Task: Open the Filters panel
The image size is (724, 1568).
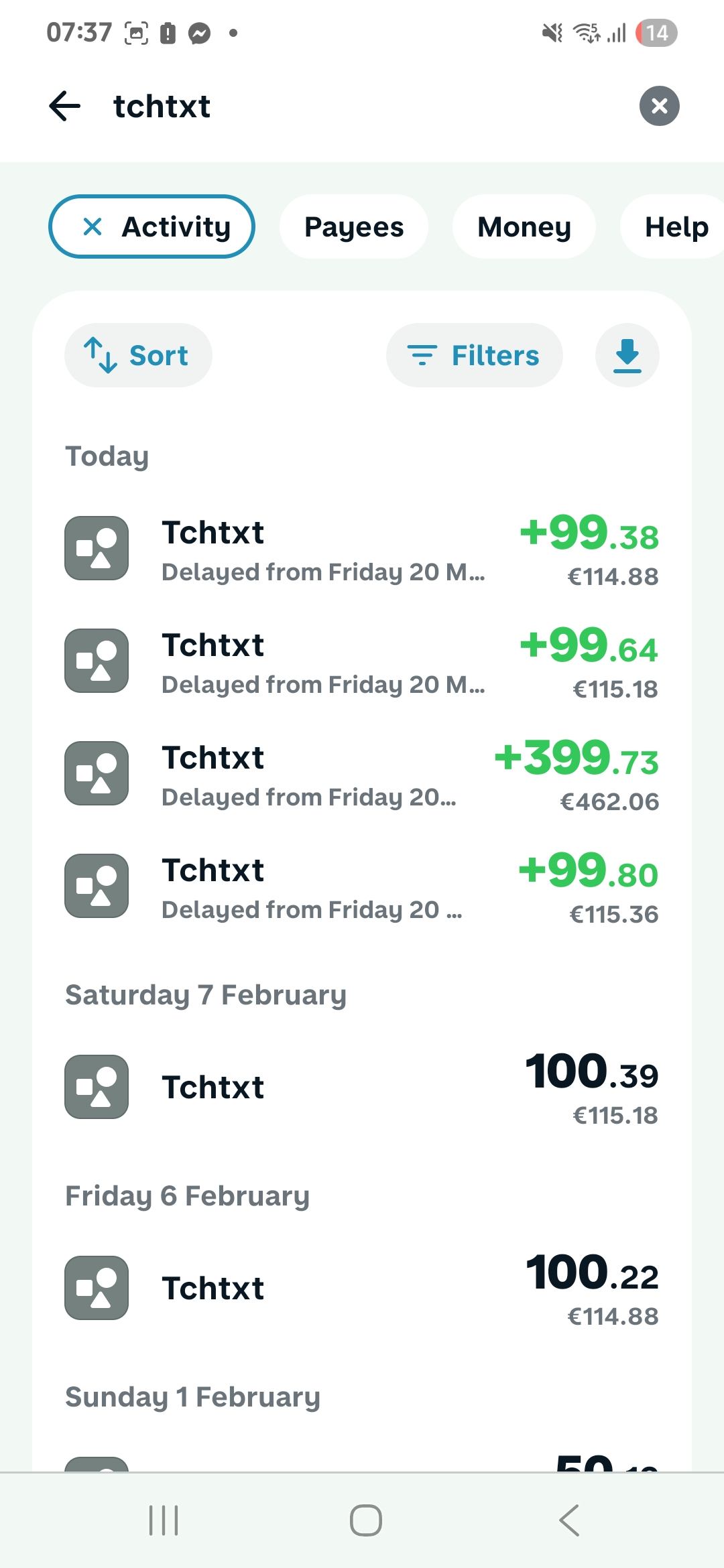Action: click(475, 355)
